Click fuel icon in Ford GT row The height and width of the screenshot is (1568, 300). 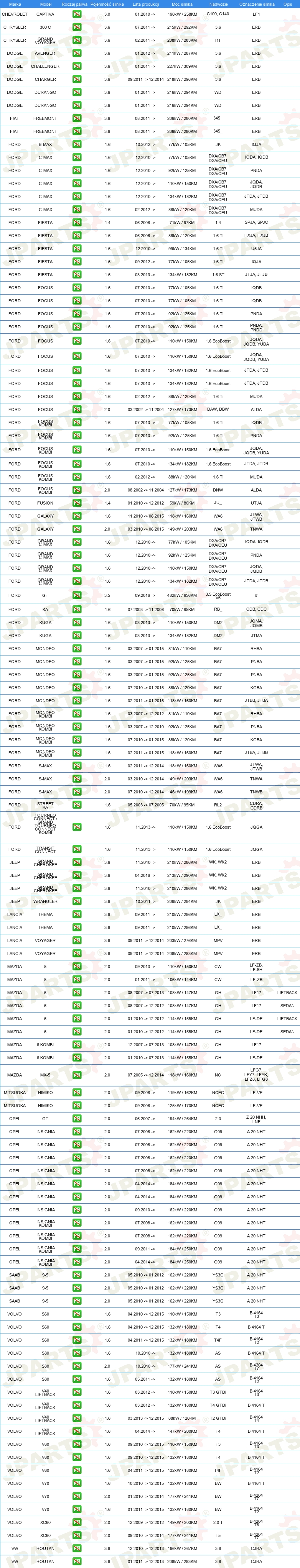coord(77,595)
